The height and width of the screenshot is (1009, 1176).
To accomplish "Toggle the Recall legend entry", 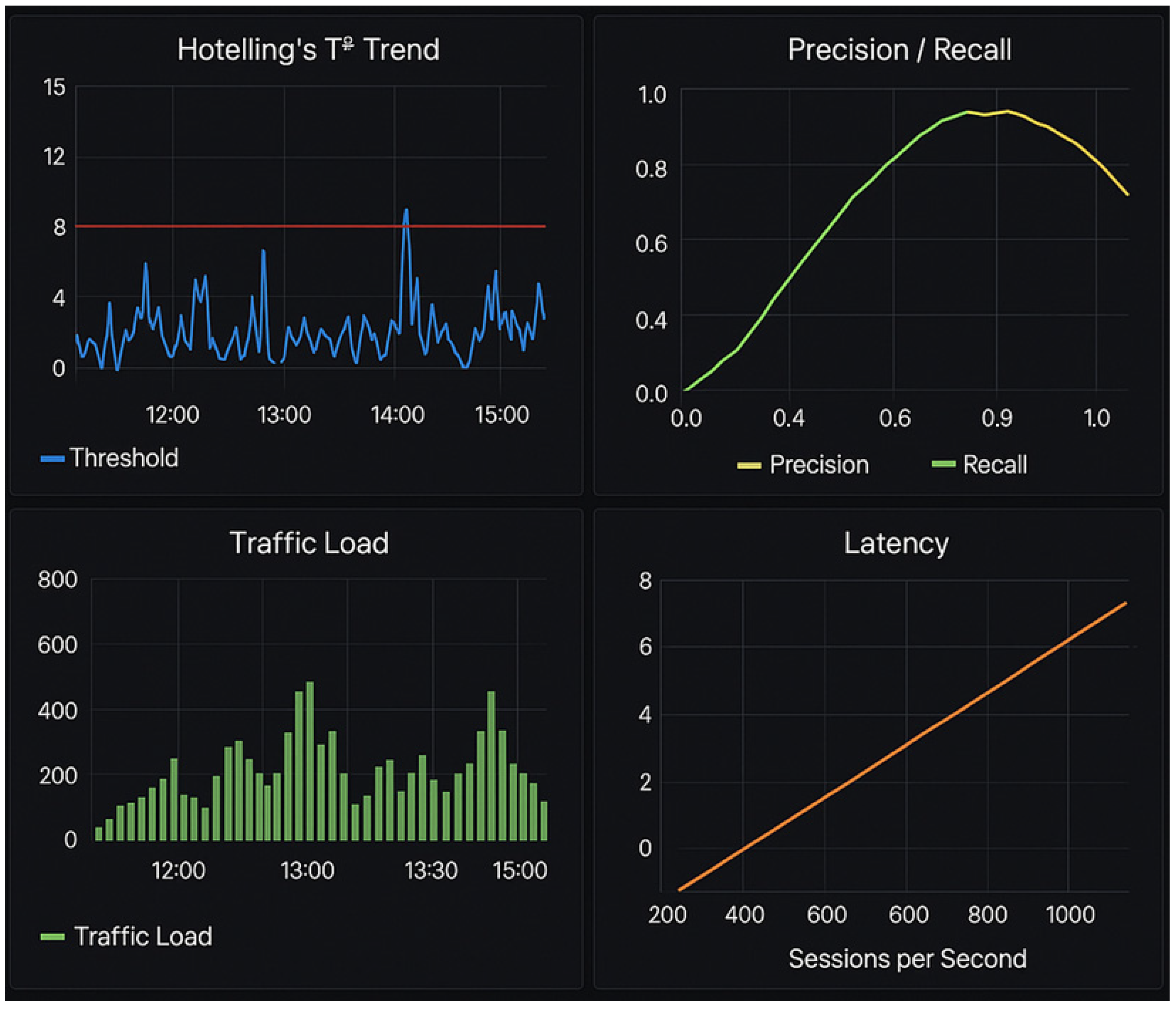I will tap(980, 464).
